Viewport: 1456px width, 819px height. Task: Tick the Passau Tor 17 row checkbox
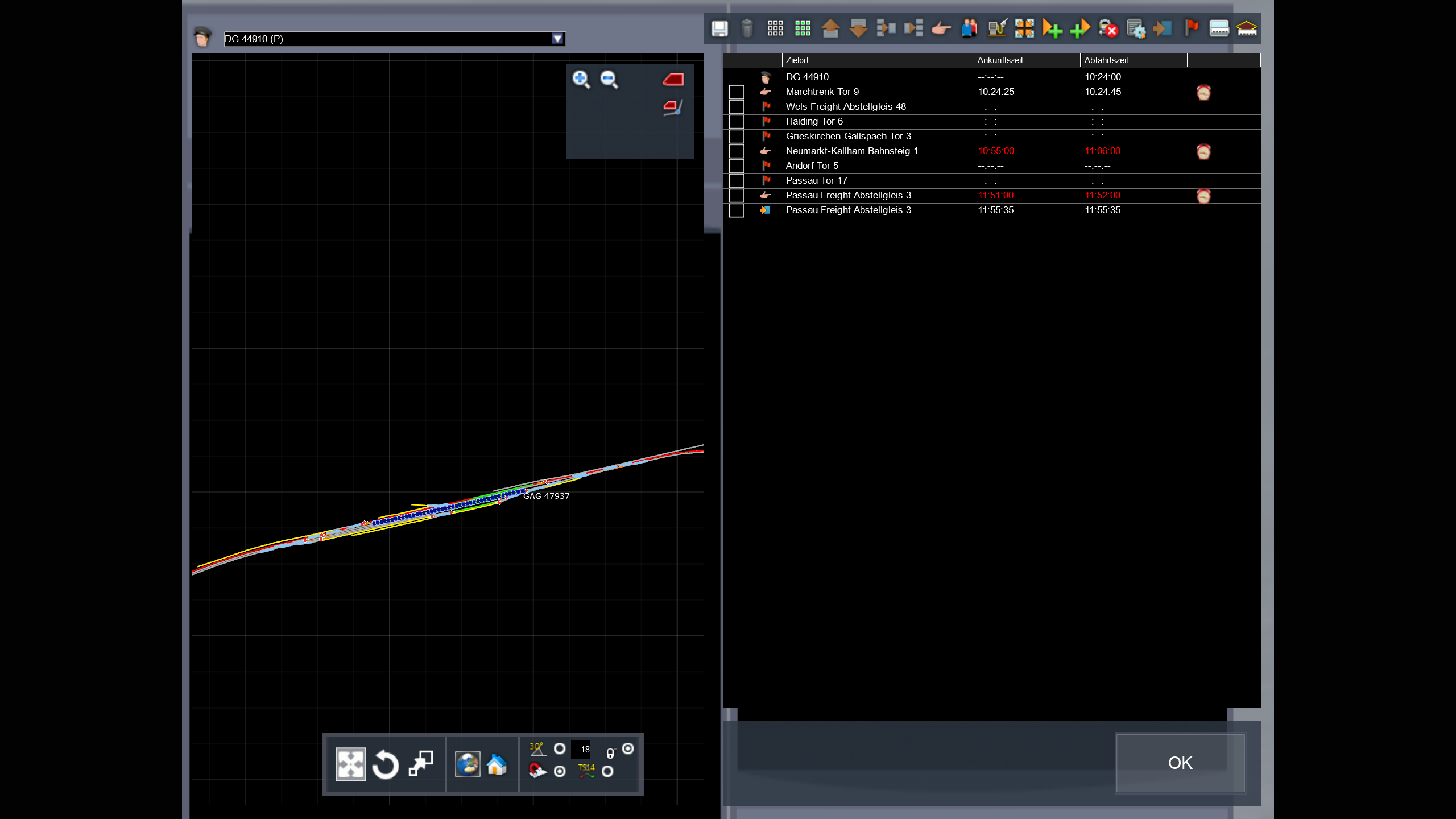737,181
